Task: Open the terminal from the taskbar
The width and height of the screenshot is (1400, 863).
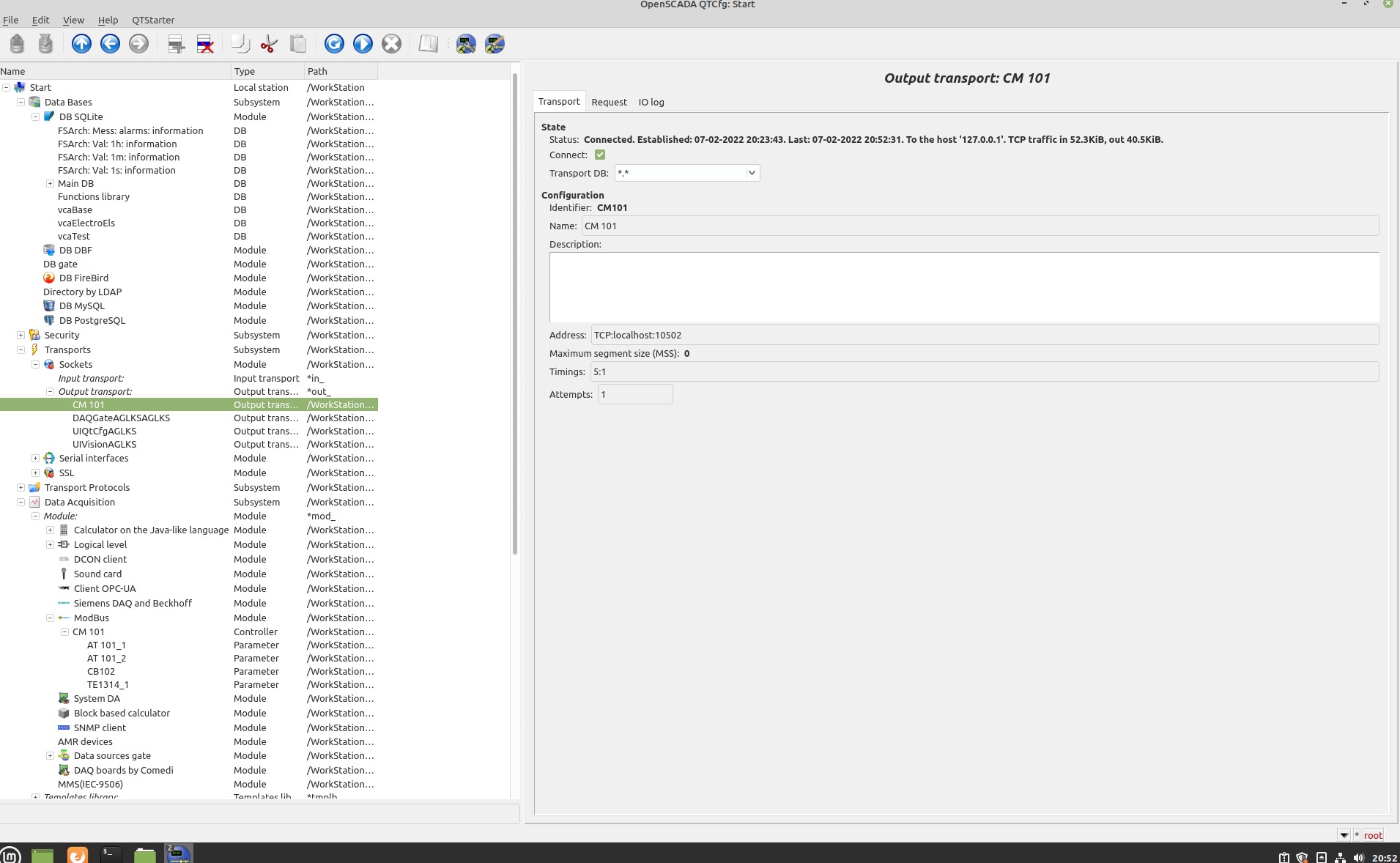Action: 110,853
